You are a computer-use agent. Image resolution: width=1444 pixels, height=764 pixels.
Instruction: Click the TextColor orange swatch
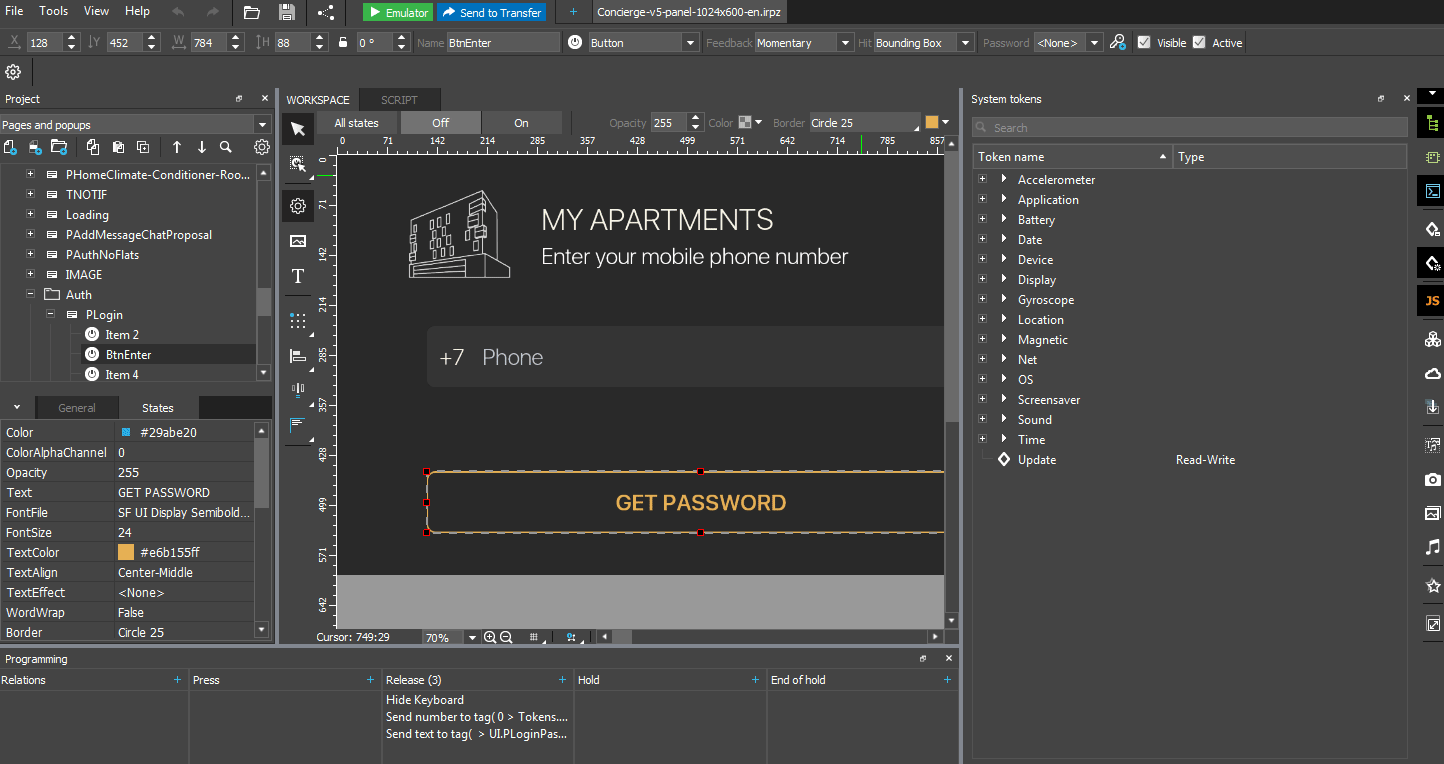point(126,553)
